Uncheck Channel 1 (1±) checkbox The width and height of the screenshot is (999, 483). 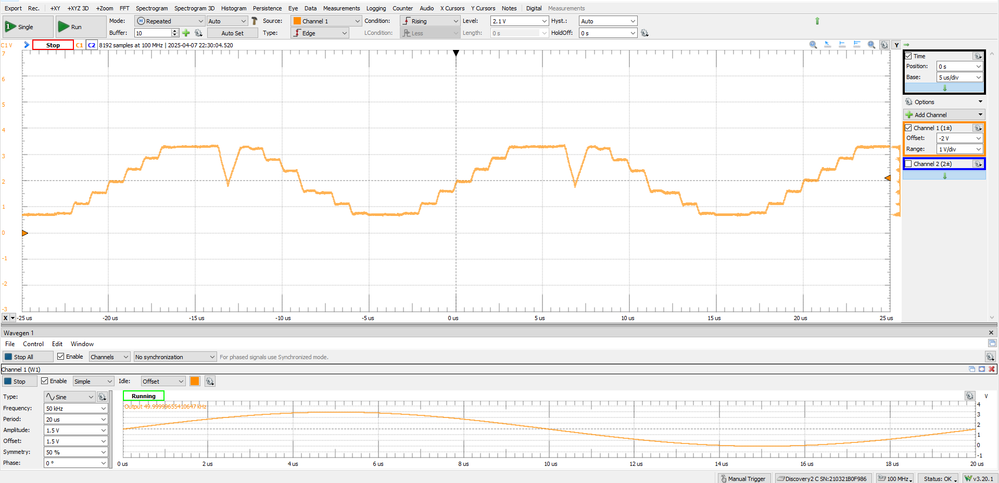pyautogui.click(x=909, y=128)
